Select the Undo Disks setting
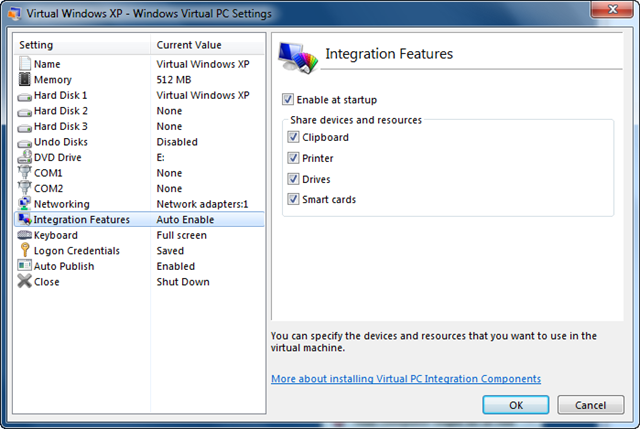 pos(139,142)
